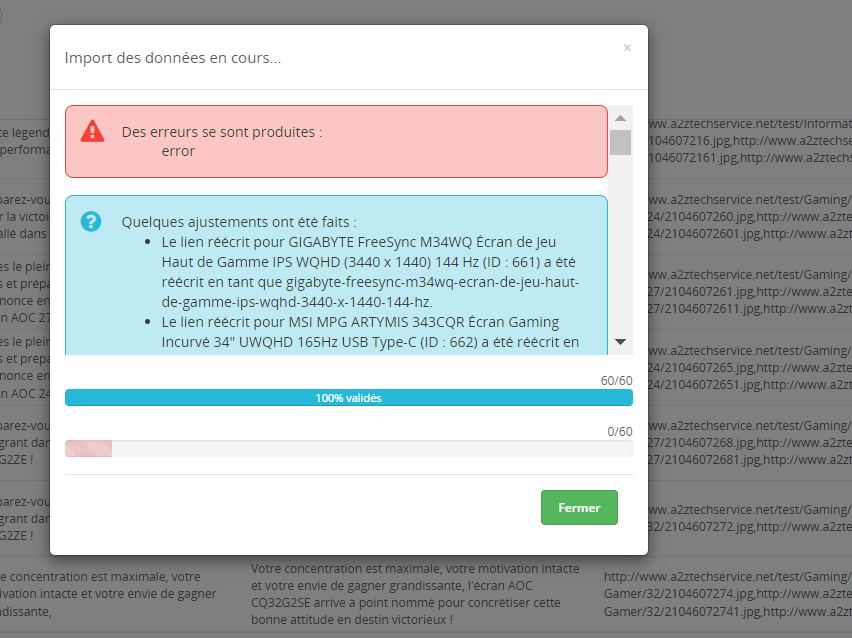This screenshot has height=638, width=852.
Task: Click the messages scrollbar thumb
Action: (x=621, y=142)
